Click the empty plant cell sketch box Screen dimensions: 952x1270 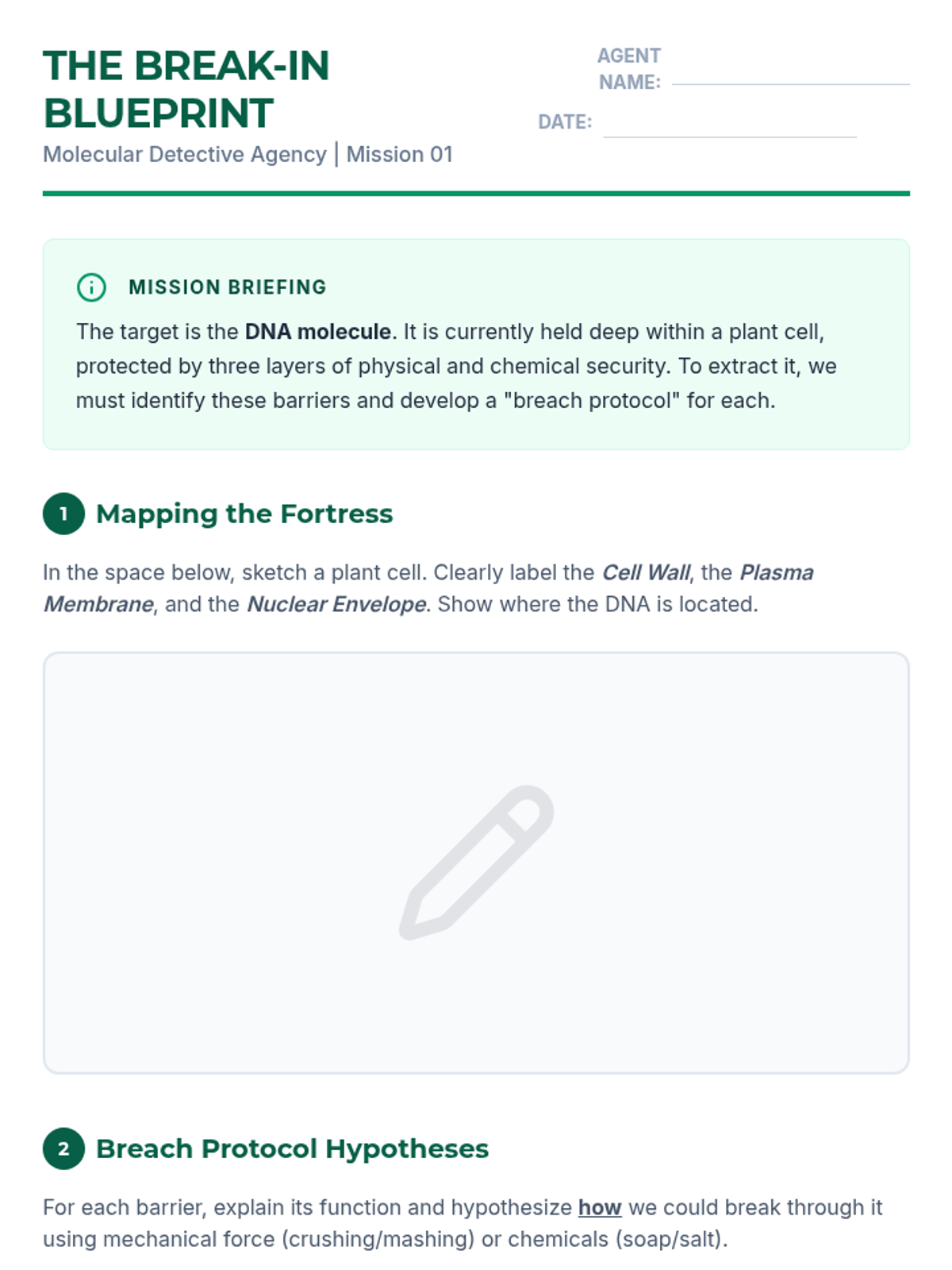[x=476, y=863]
